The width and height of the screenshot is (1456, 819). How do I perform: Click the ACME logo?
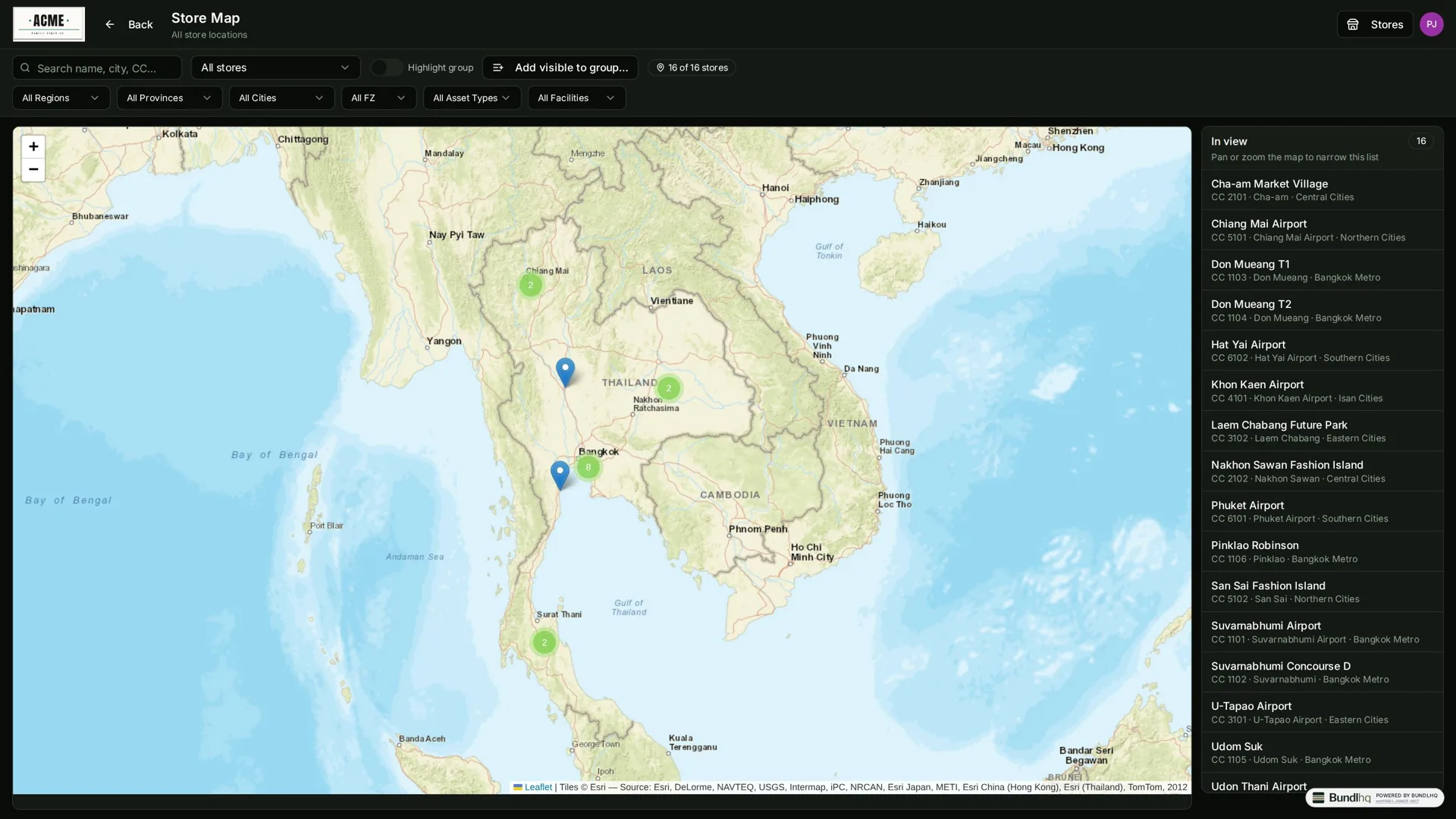coord(49,24)
